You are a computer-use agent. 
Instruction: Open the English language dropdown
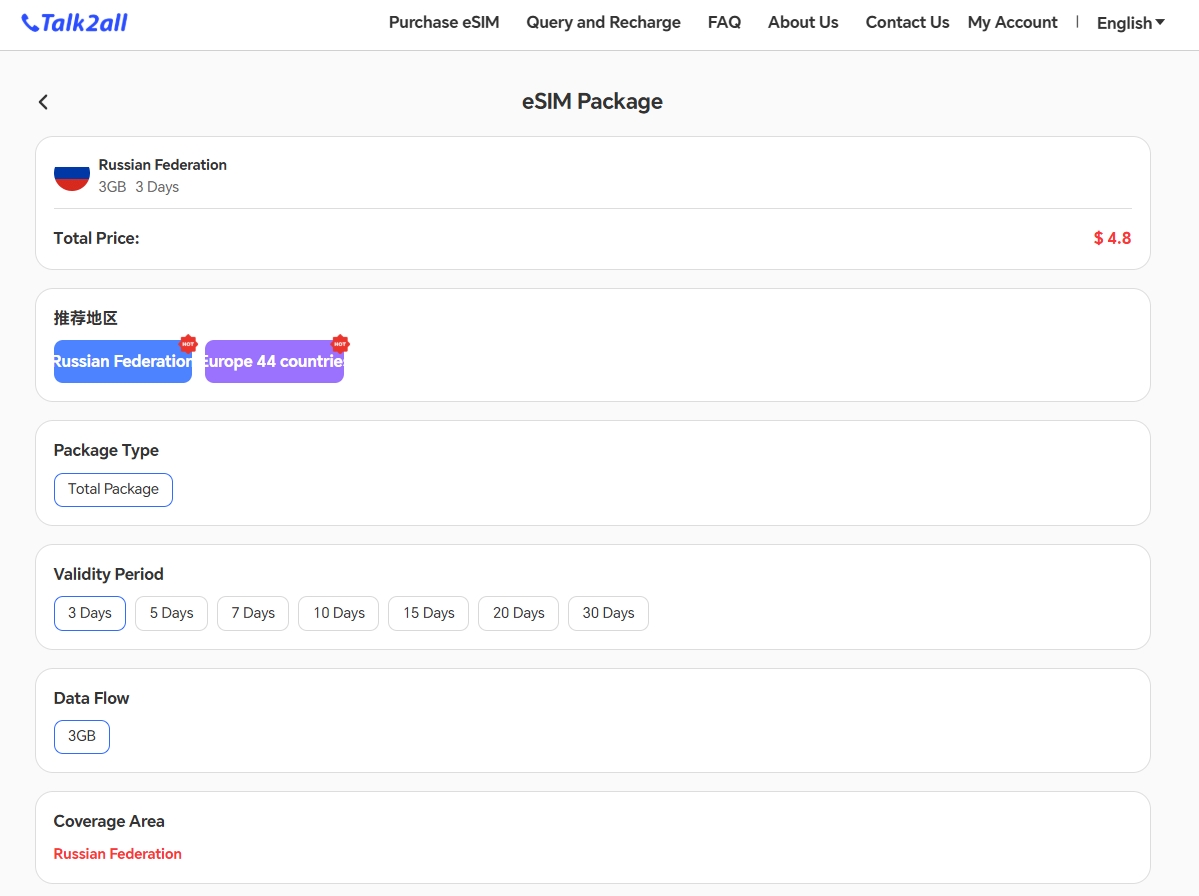pyautogui.click(x=1130, y=23)
